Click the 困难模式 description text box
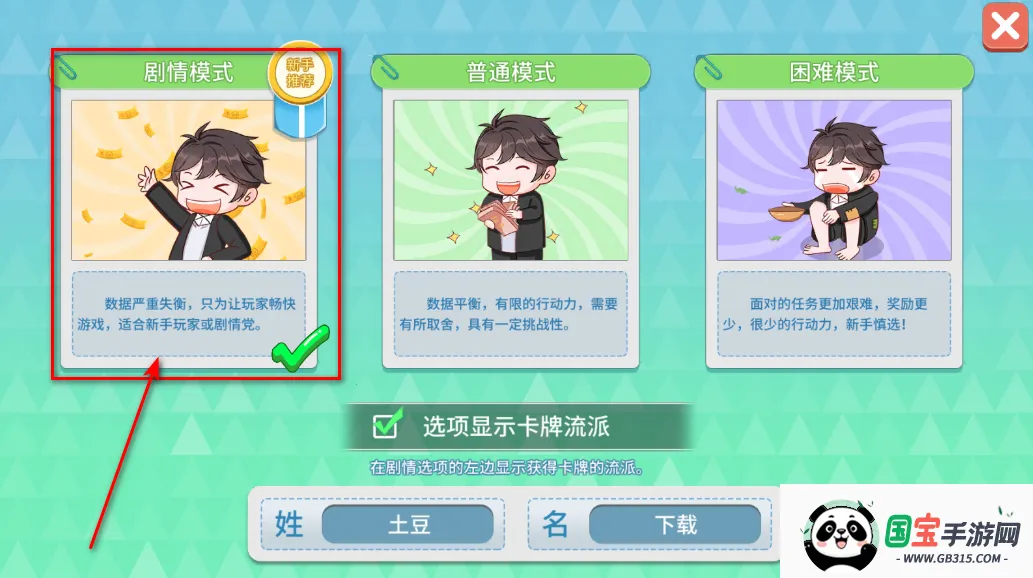 tap(834, 314)
